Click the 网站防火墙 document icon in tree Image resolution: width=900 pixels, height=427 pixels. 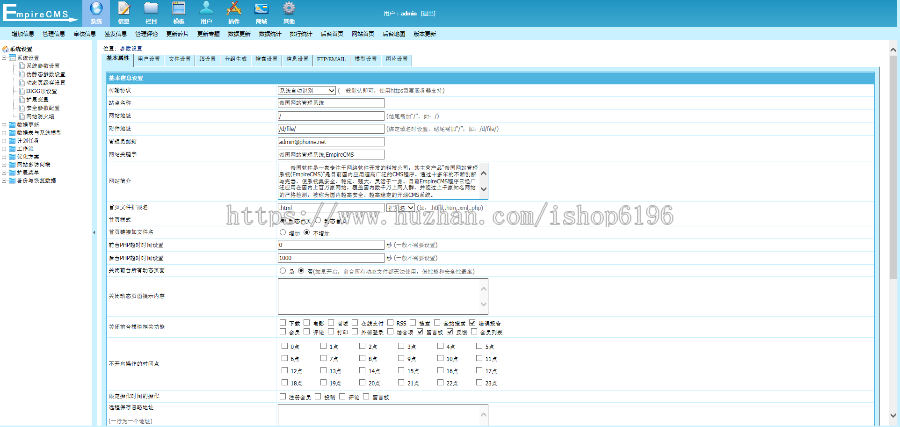point(22,116)
